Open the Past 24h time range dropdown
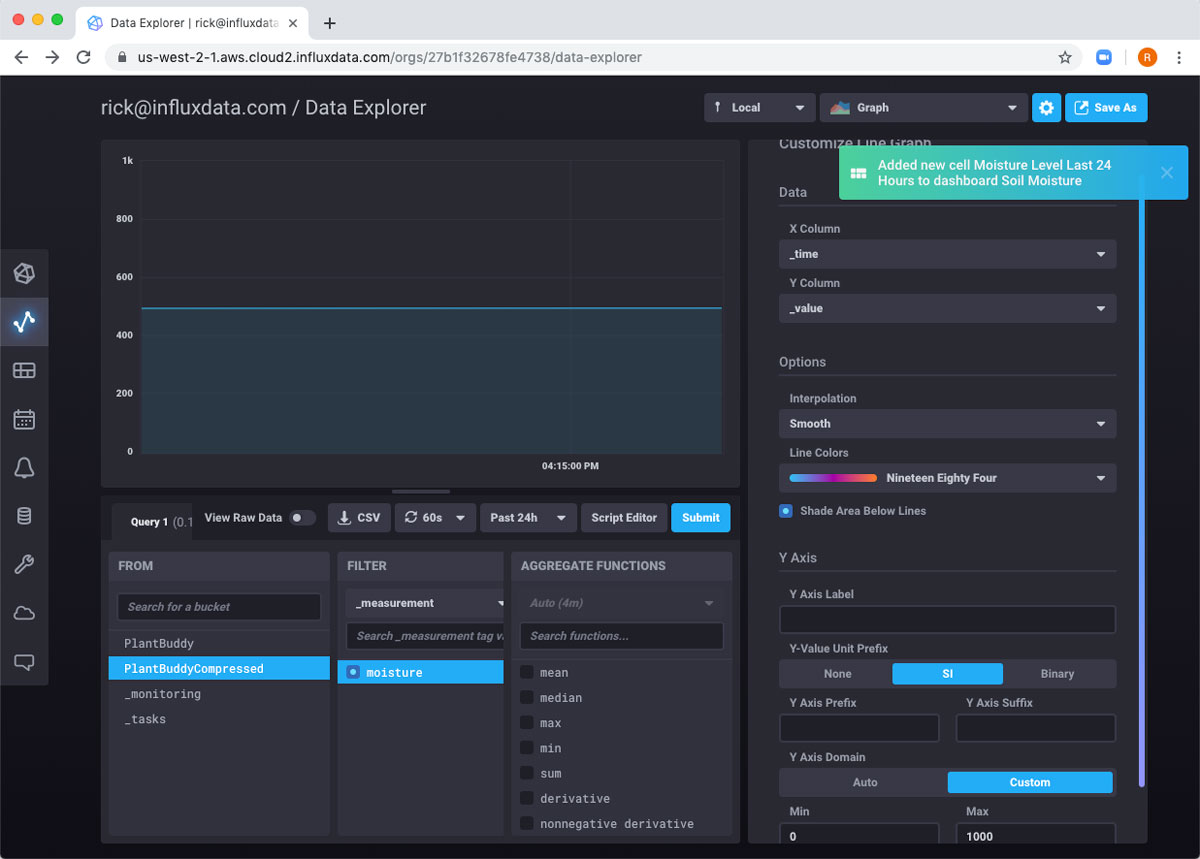 click(528, 518)
